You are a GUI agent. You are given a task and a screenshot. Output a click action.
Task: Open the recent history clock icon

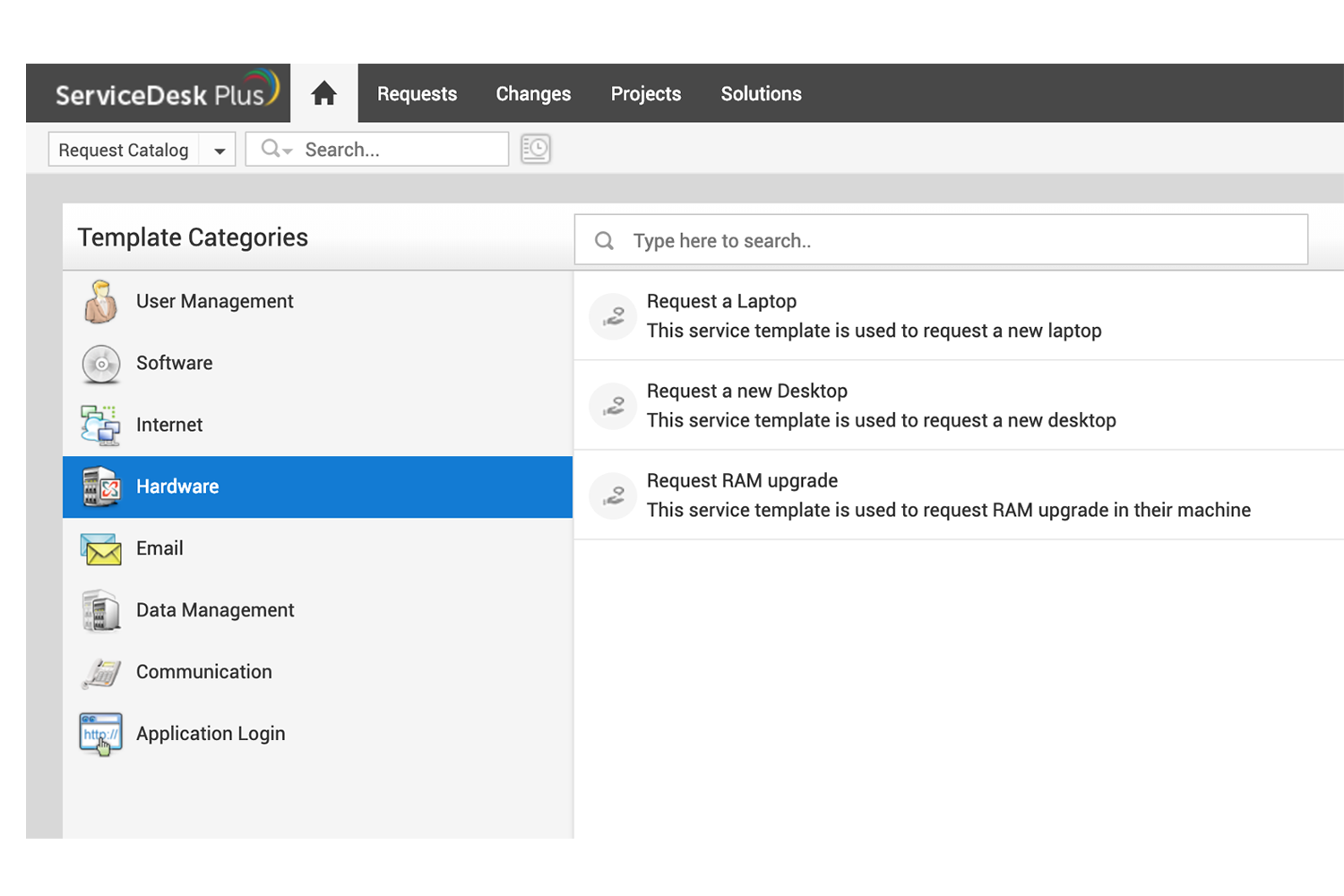536,149
